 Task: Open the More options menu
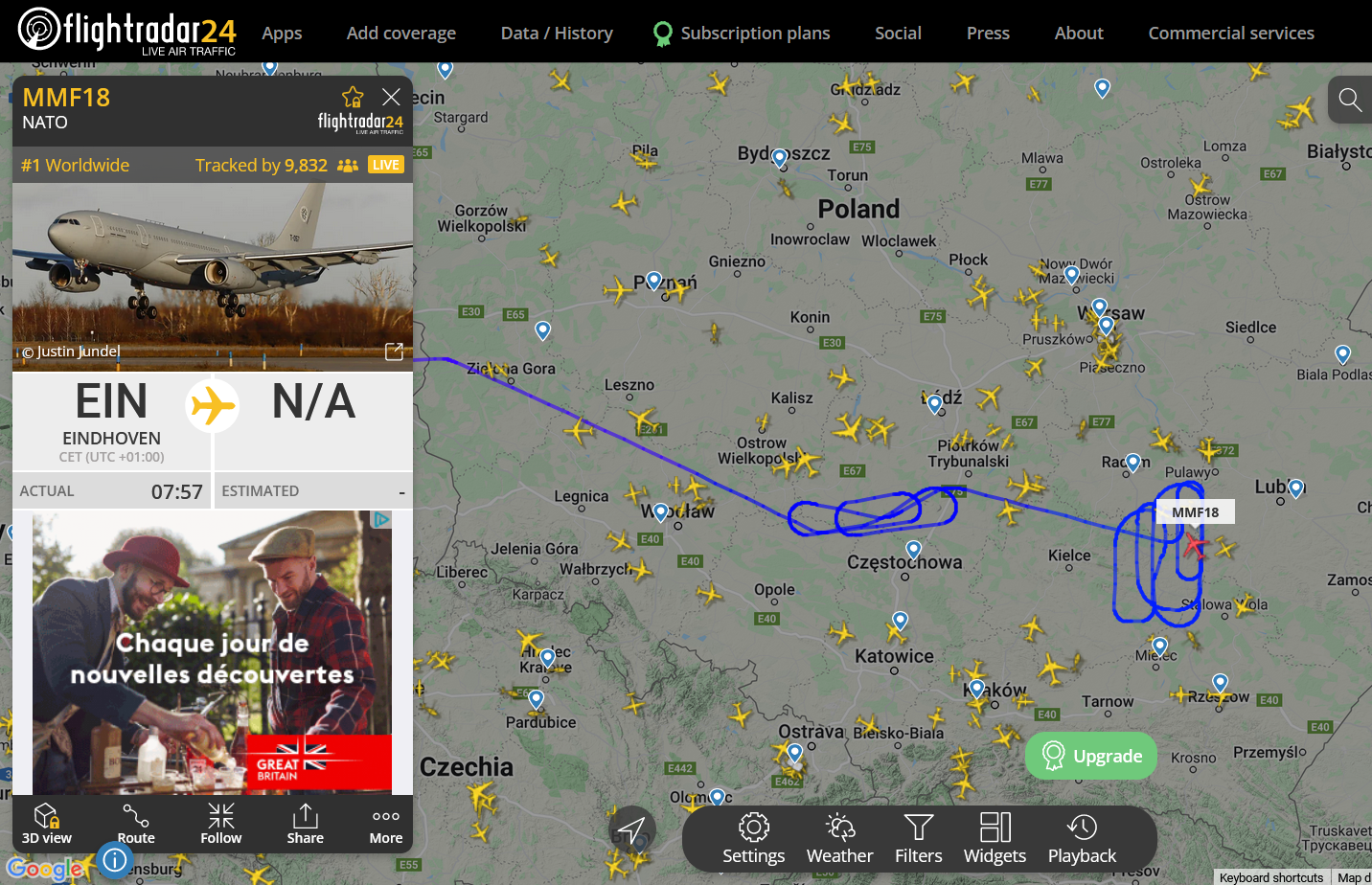(x=386, y=824)
